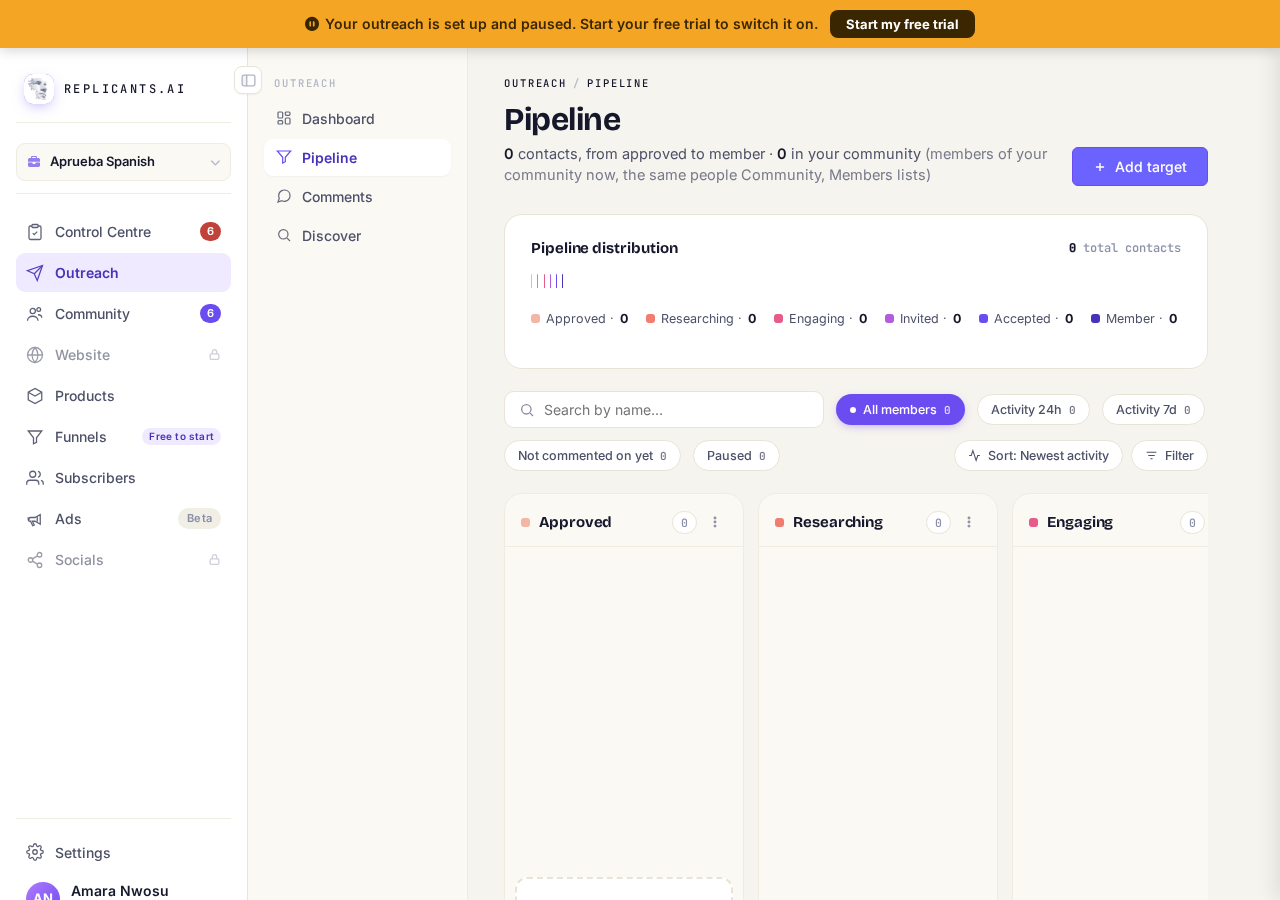
Task: Click the Outreach breadcrumb link
Action: [x=535, y=83]
